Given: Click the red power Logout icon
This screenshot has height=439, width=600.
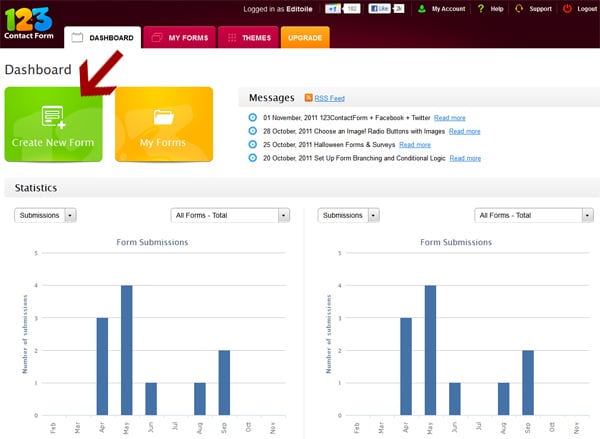Looking at the screenshot, I should coord(567,8).
